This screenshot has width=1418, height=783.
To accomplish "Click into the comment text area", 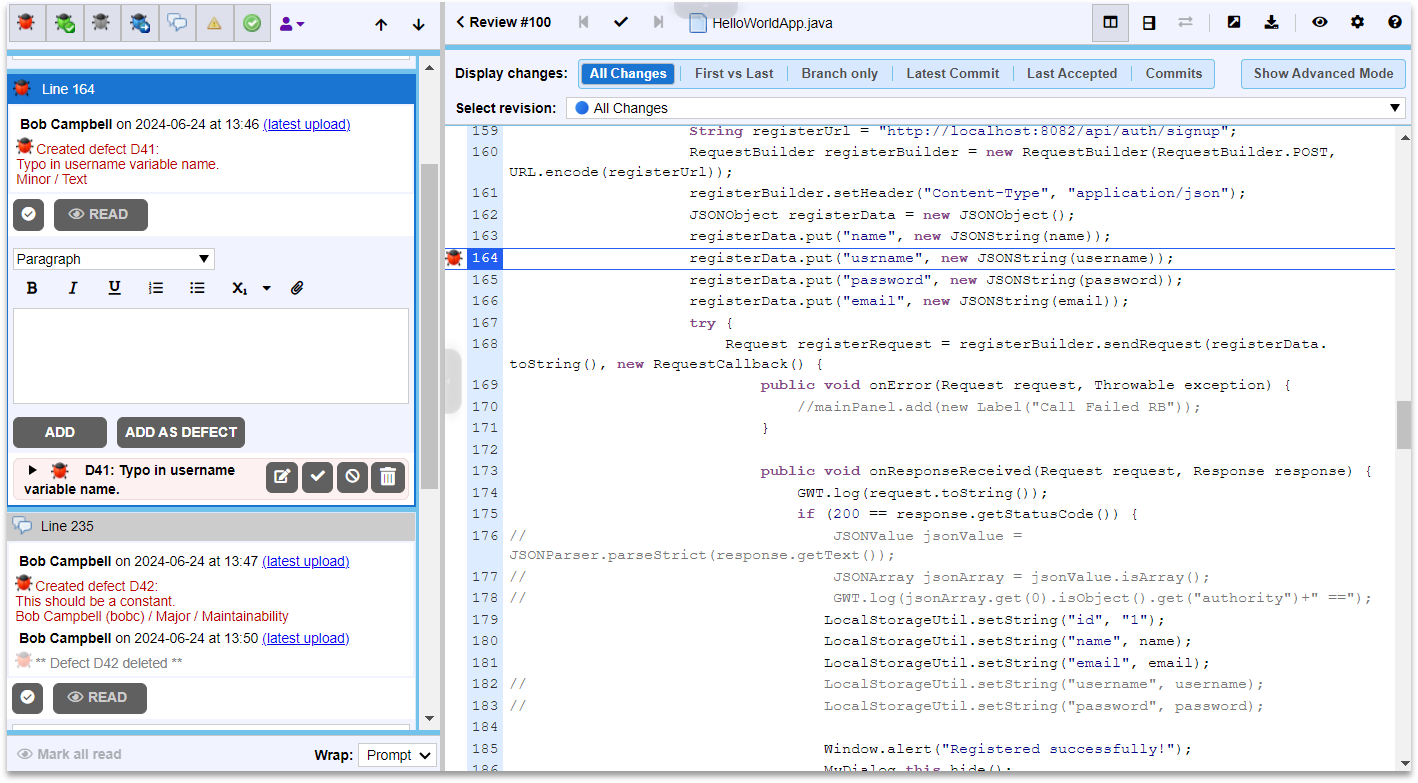I will [210, 355].
